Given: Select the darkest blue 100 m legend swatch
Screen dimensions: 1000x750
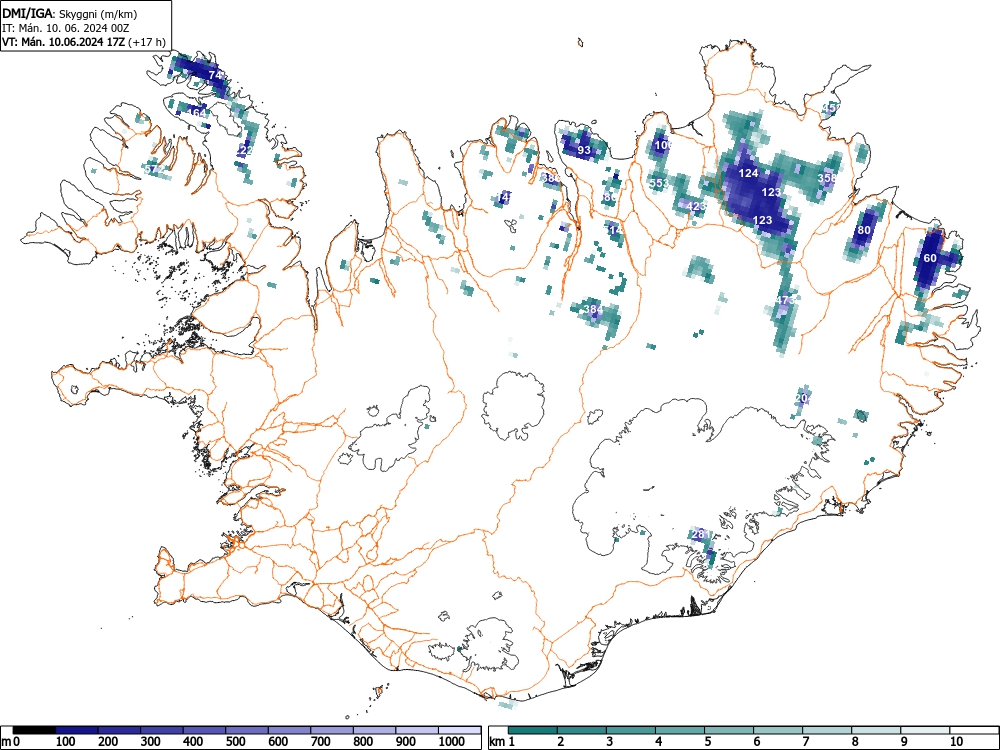Looking at the screenshot, I should 77,730.
